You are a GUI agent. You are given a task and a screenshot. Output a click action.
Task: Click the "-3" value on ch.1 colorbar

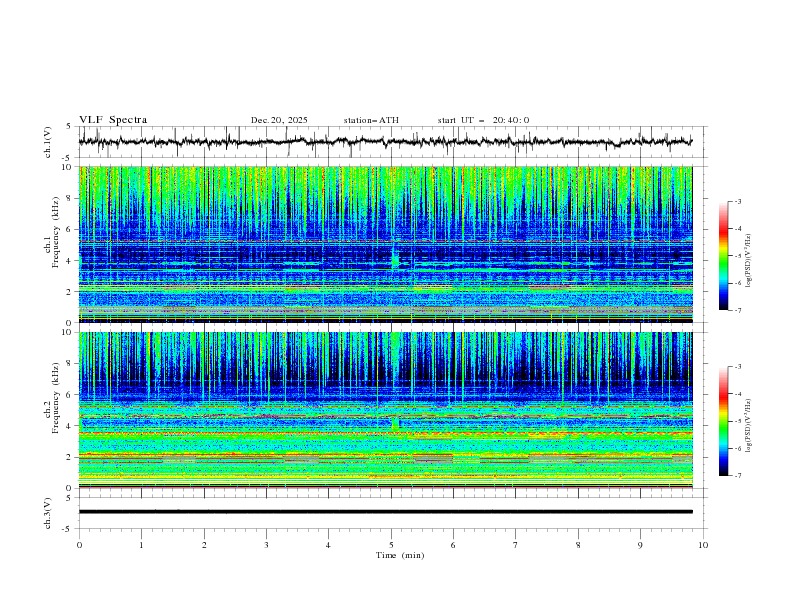[x=737, y=201]
